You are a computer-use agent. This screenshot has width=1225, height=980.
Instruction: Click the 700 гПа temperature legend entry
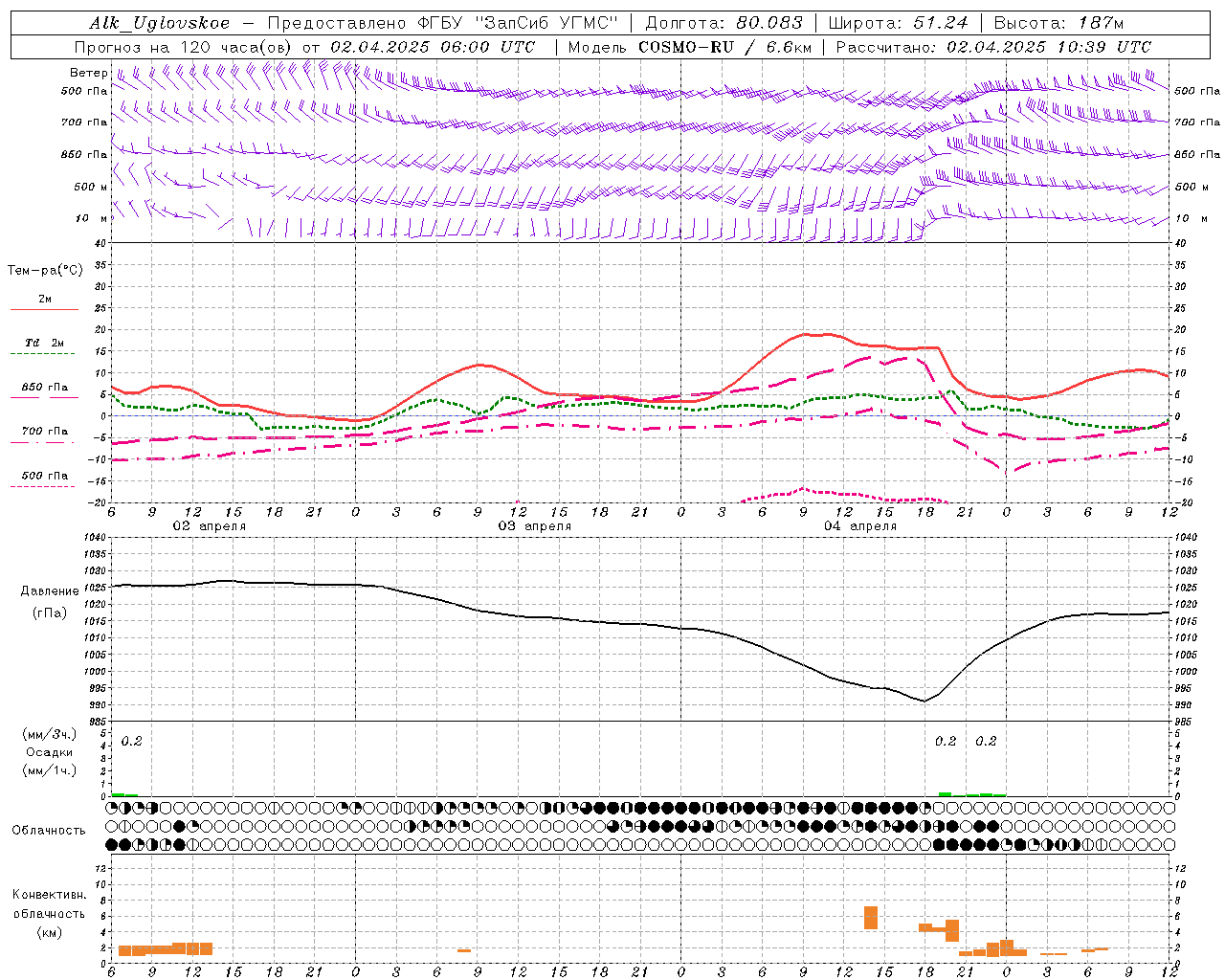pyautogui.click(x=45, y=432)
